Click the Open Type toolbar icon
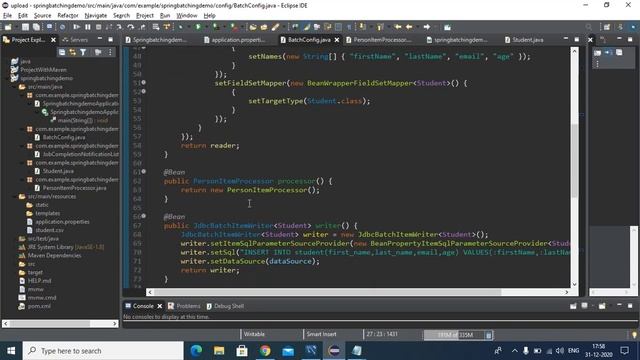640x360 pixels. click(253, 27)
